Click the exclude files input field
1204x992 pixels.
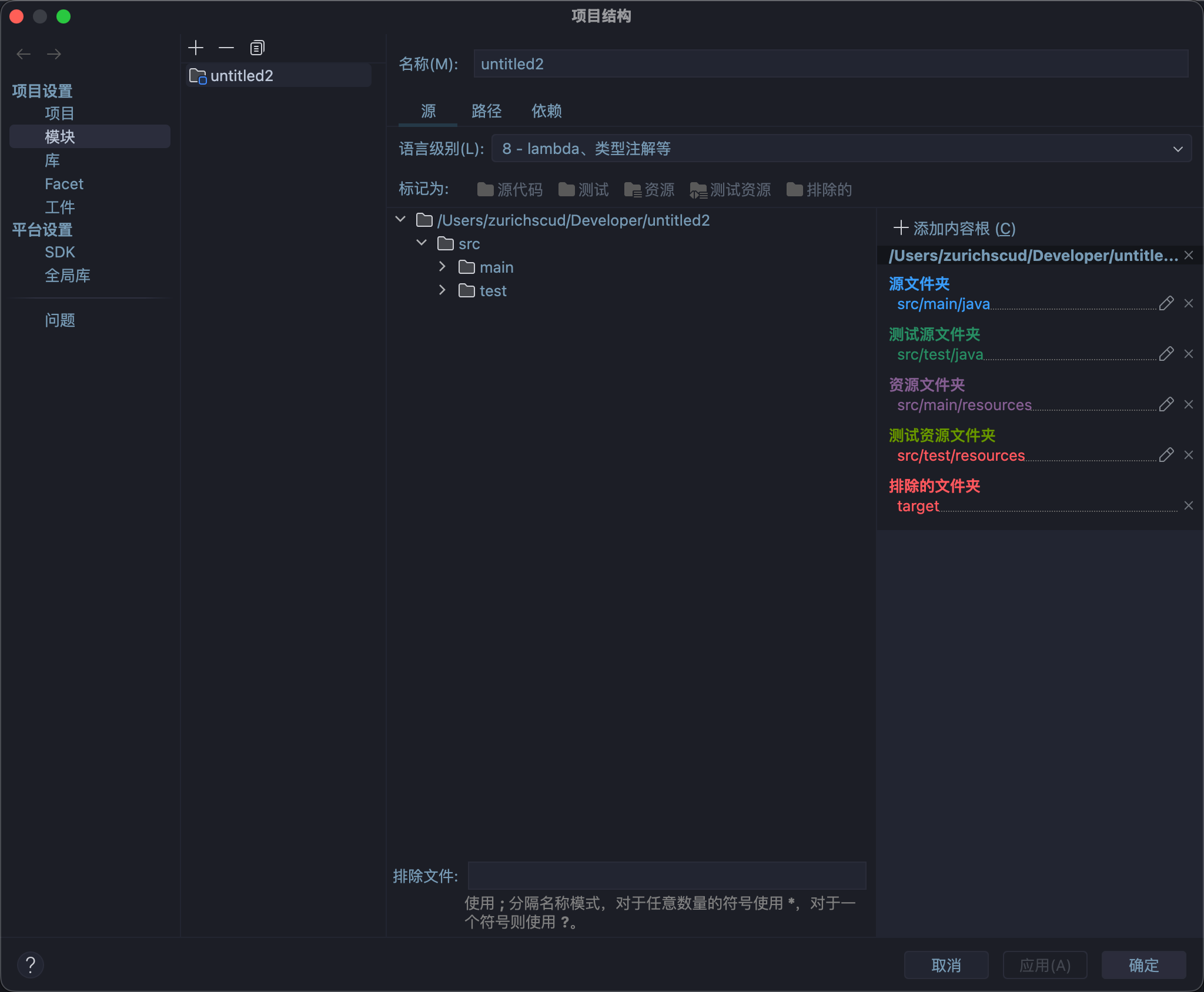coord(667,876)
